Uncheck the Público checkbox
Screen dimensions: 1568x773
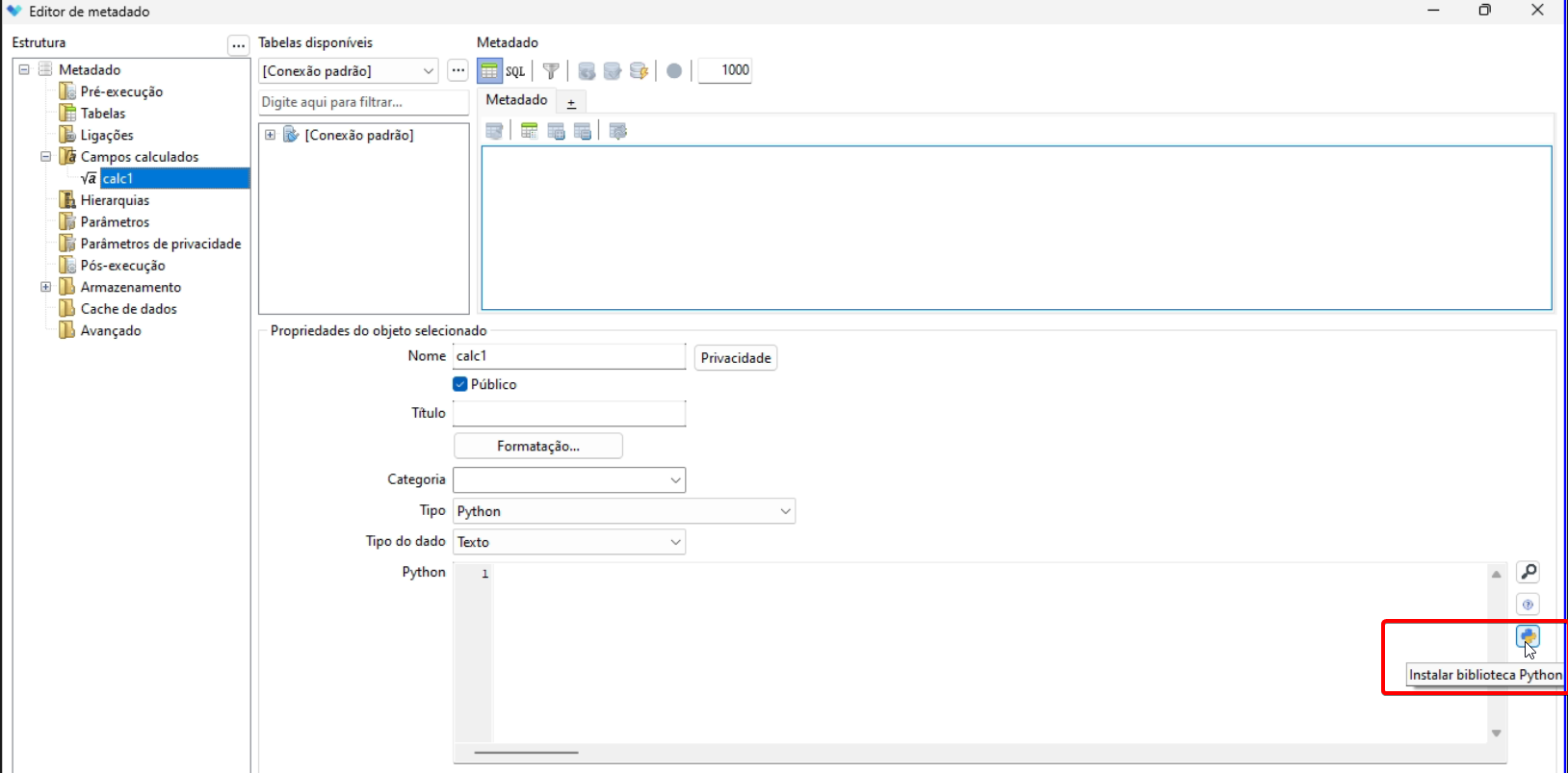(x=460, y=384)
